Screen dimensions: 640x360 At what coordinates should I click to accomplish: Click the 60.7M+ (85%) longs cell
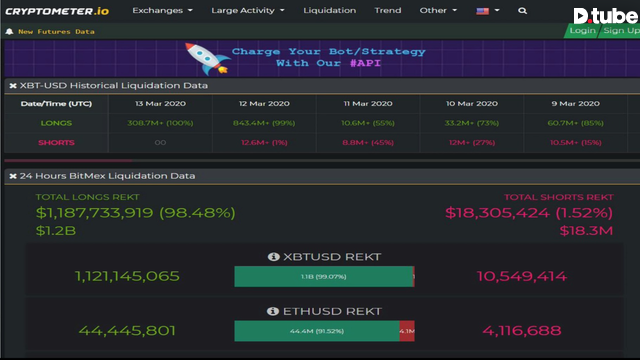coord(576,123)
